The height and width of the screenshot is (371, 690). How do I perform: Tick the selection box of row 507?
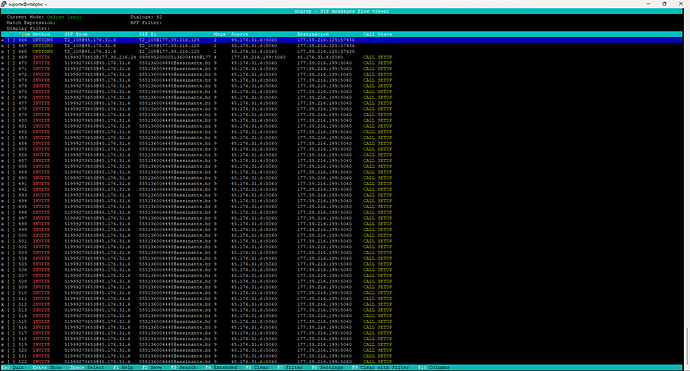pos(11,275)
